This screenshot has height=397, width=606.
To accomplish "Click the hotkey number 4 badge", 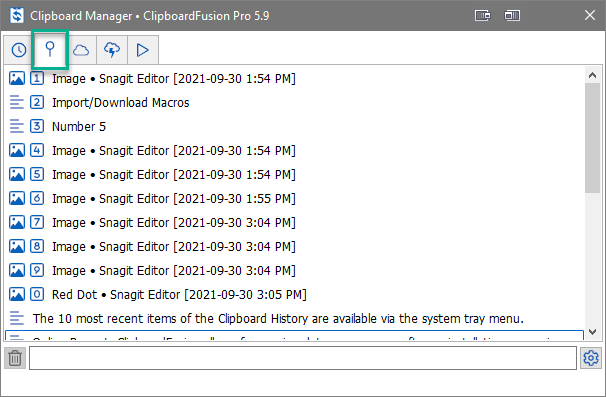I will 37,150.
